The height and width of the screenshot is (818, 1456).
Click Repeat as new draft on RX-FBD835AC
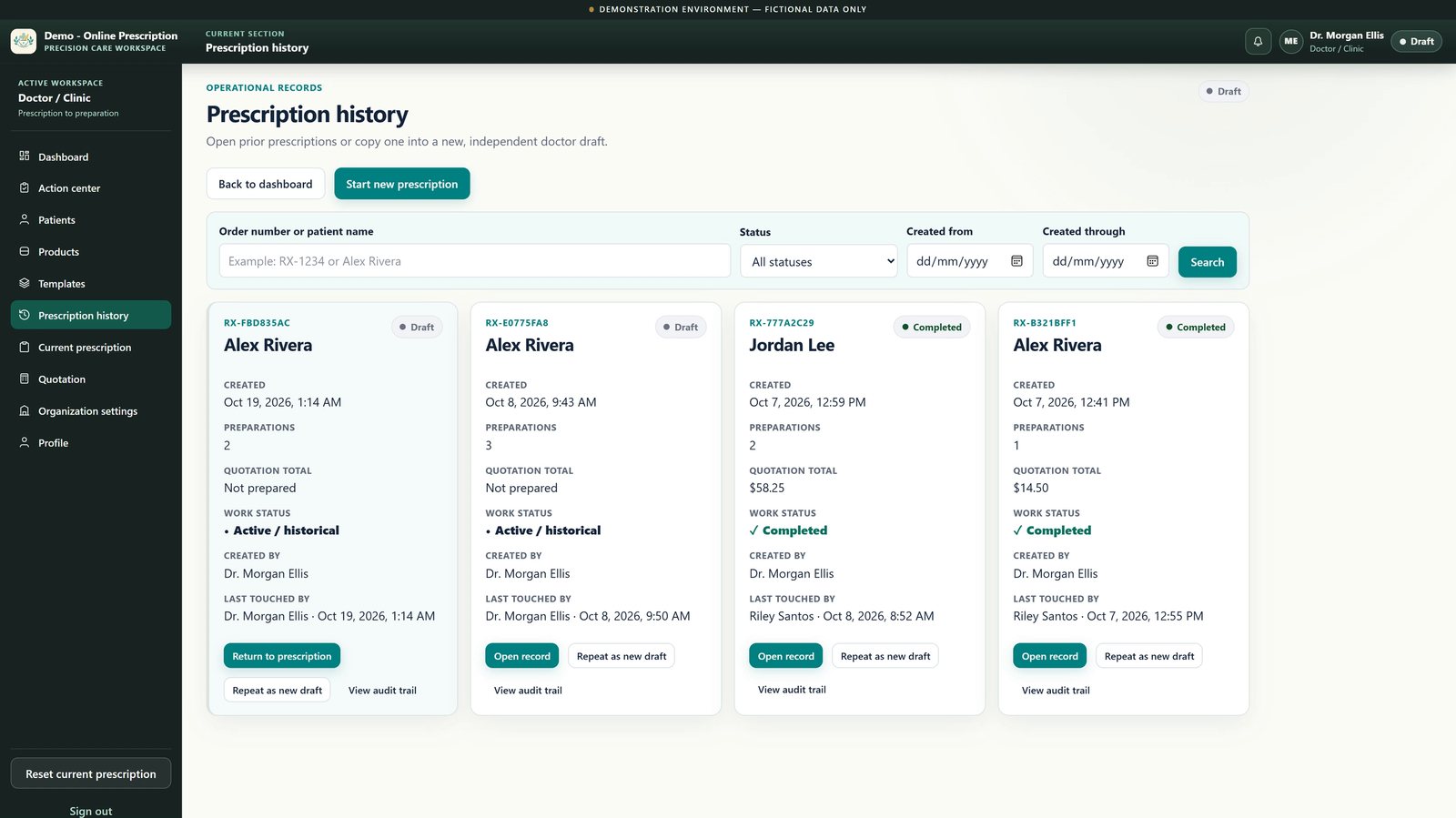point(277,691)
